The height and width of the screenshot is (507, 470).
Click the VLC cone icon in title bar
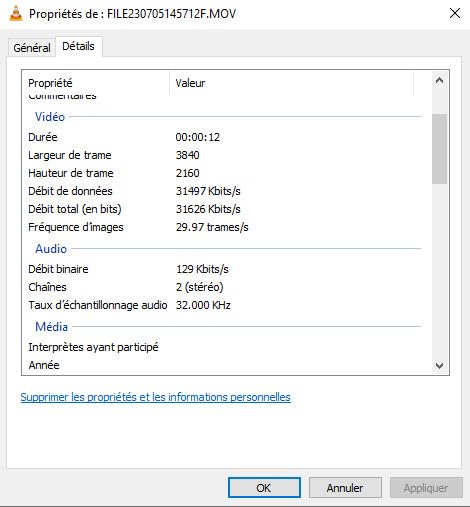(16, 14)
